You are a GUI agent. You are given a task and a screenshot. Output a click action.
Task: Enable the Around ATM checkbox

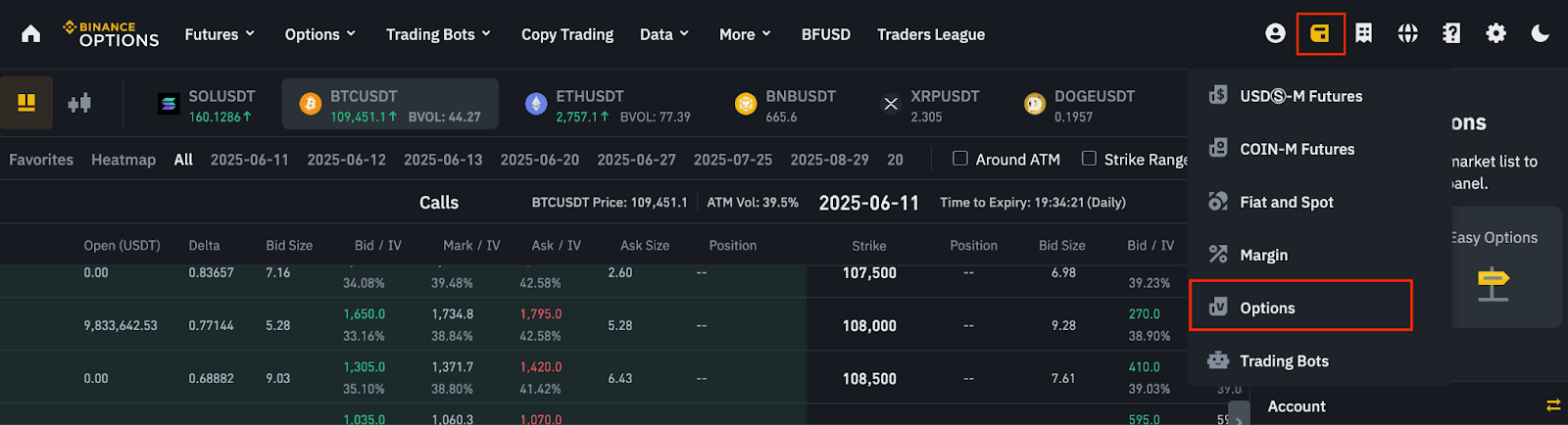point(960,159)
